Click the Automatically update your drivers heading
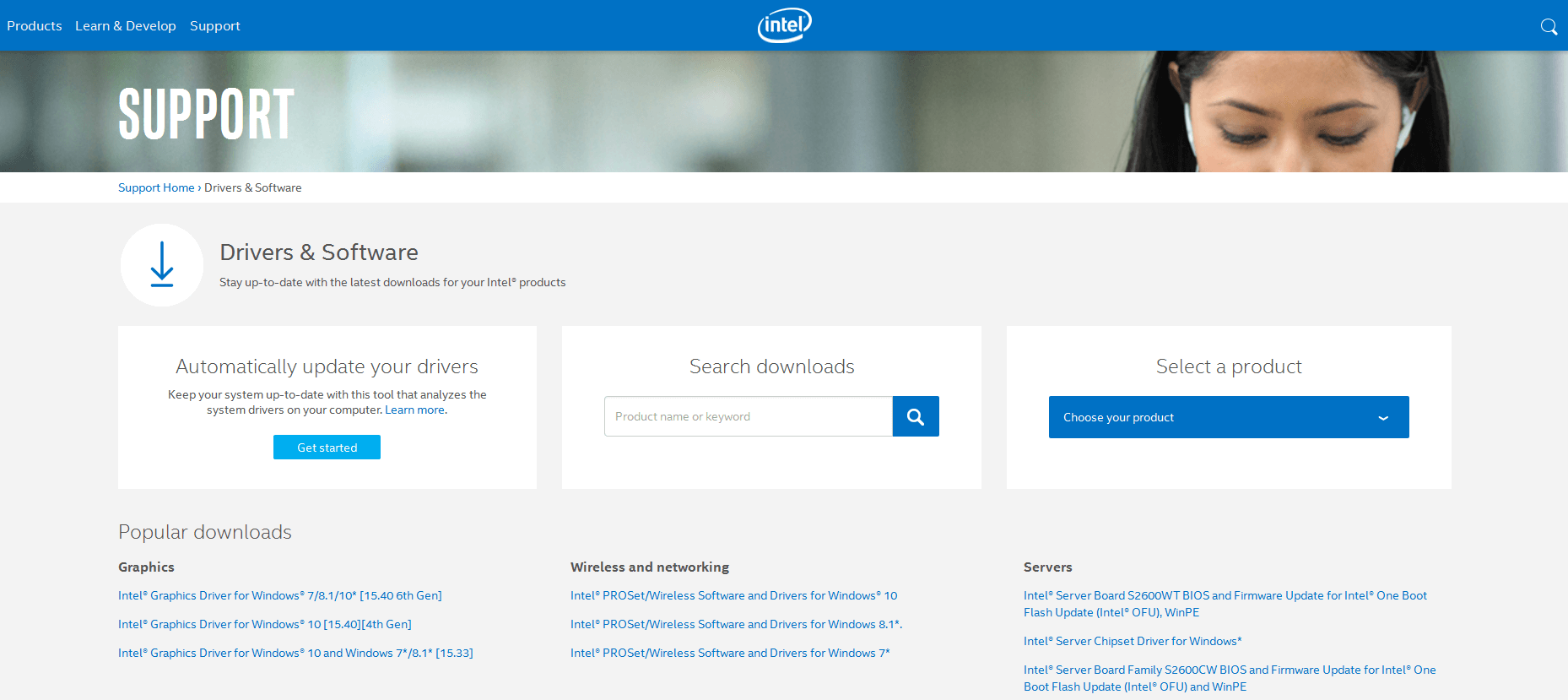Viewport: 1568px width, 700px height. (327, 366)
